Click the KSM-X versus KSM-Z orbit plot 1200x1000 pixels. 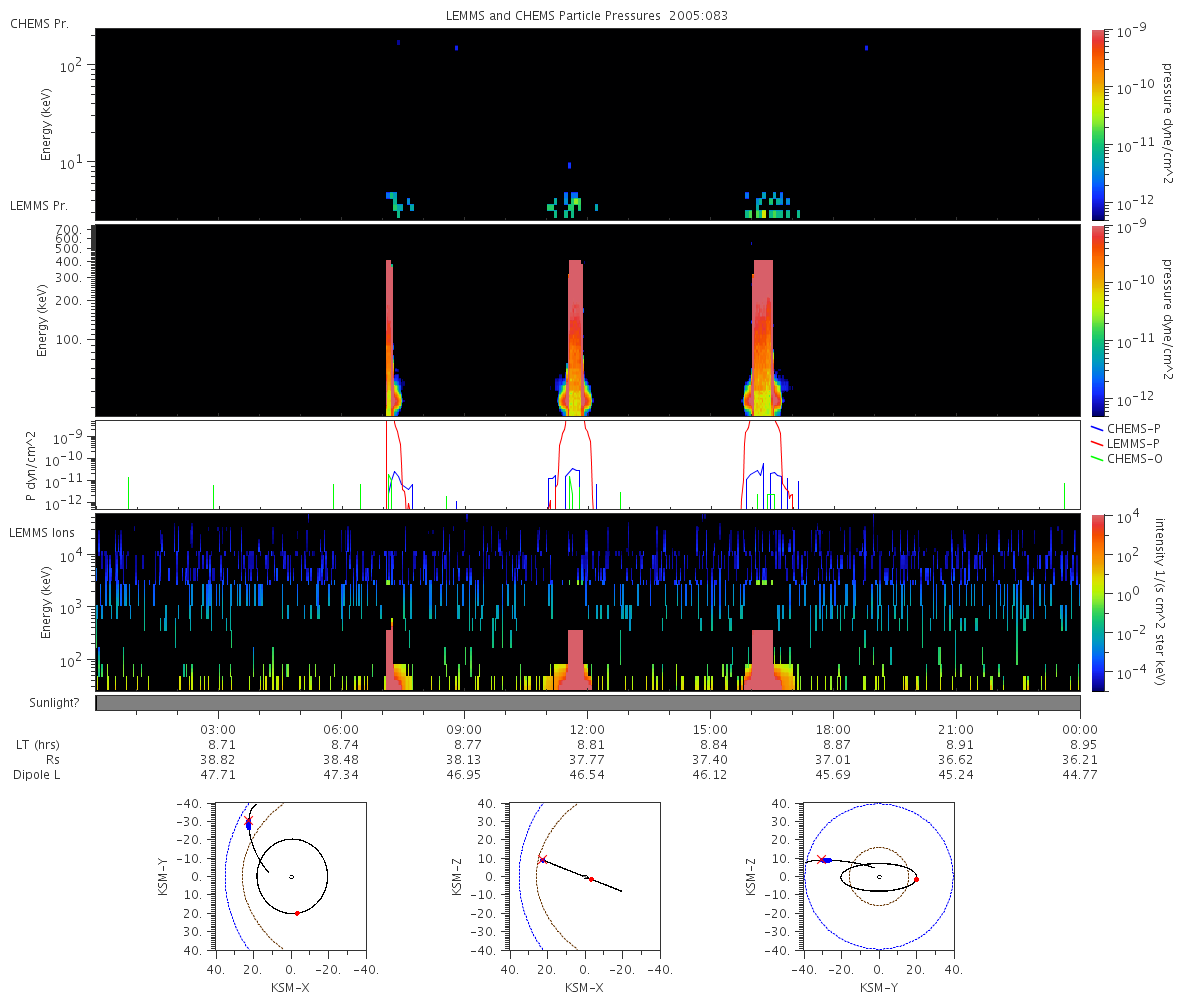tap(584, 876)
